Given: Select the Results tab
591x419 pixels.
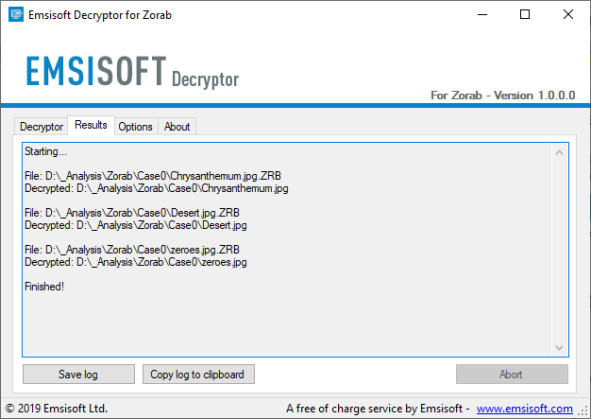Looking at the screenshot, I should pyautogui.click(x=91, y=125).
